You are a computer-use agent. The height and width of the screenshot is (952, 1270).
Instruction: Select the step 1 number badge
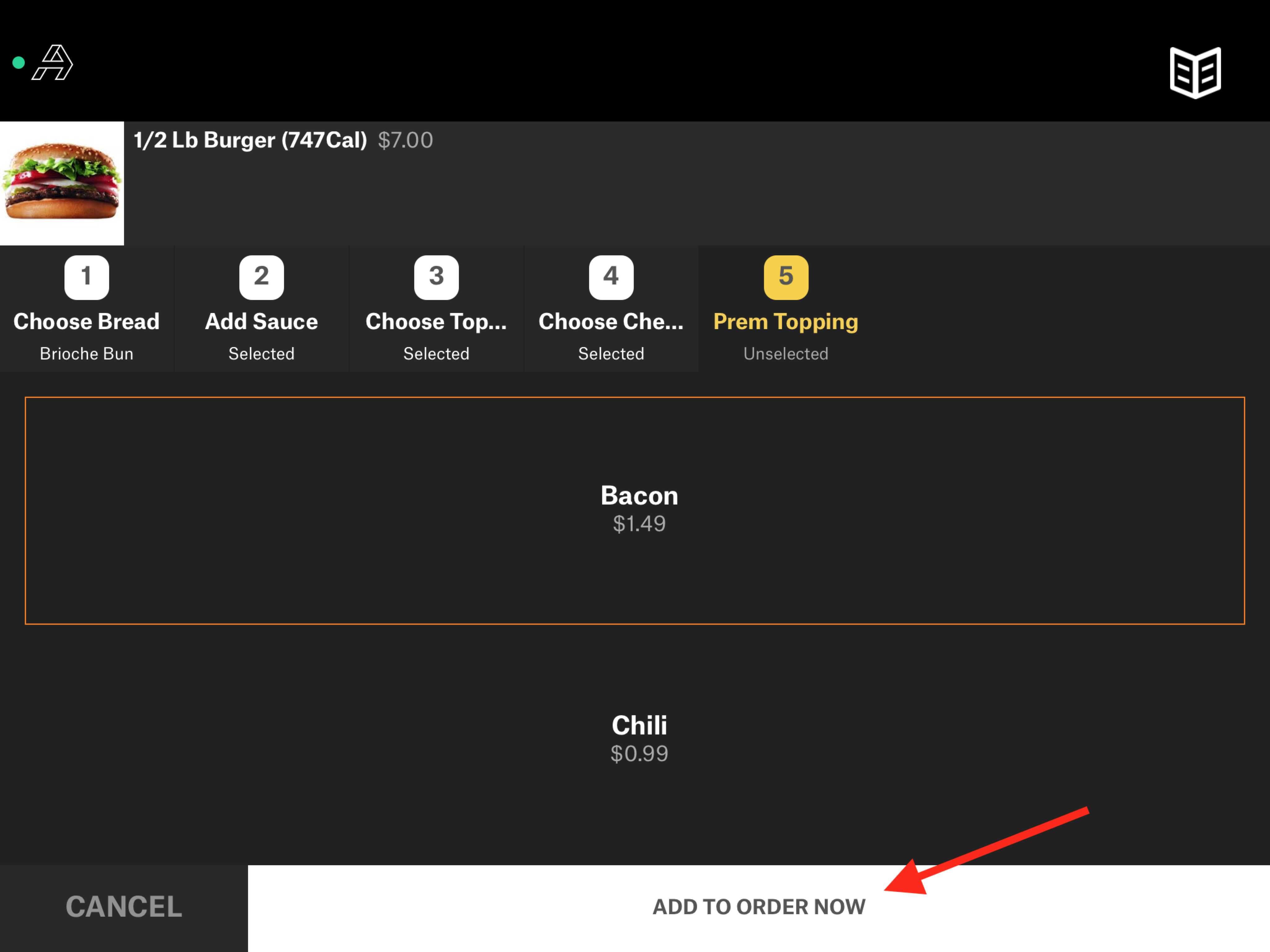pyautogui.click(x=87, y=277)
